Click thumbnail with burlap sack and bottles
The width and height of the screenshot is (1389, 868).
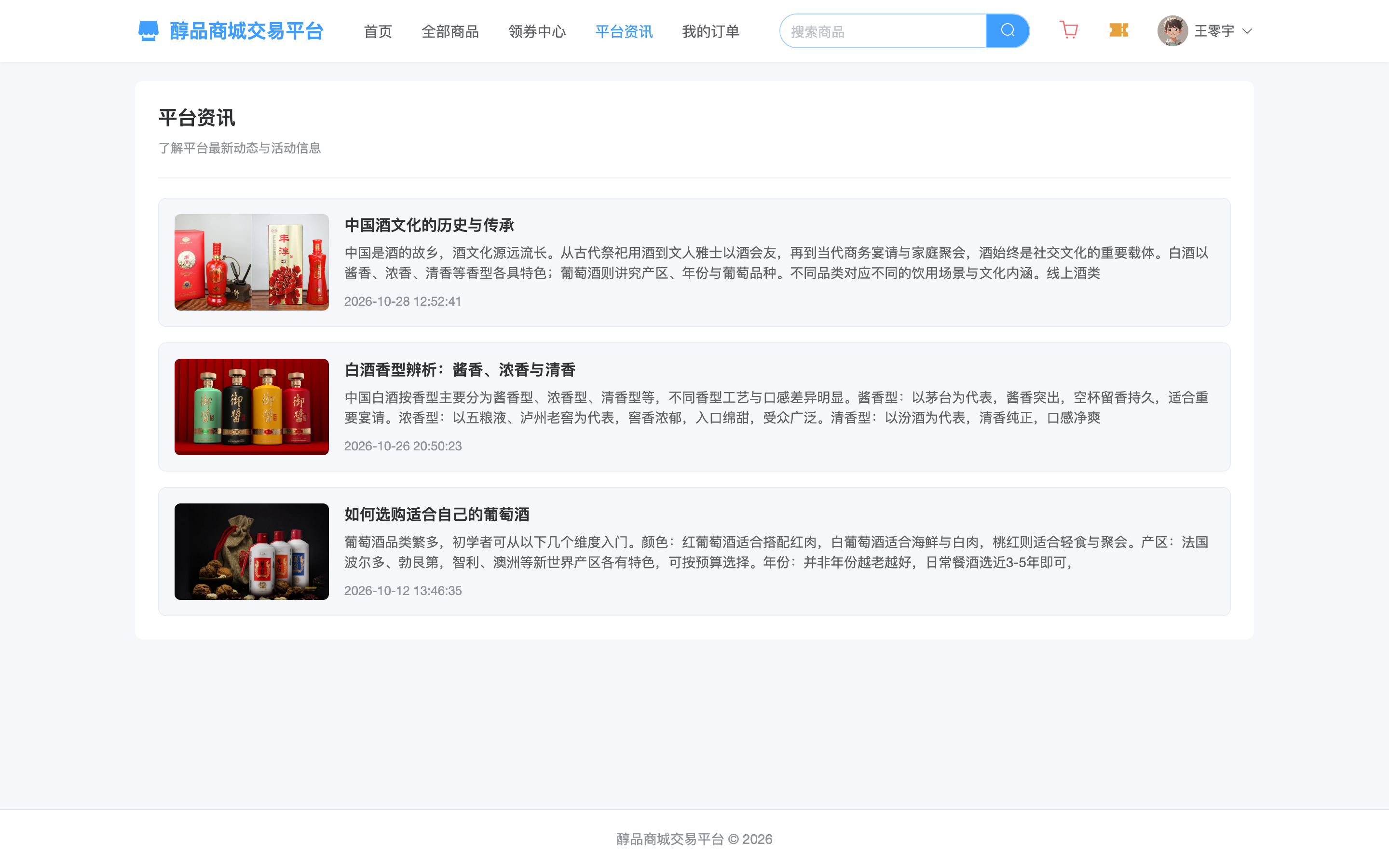point(251,552)
